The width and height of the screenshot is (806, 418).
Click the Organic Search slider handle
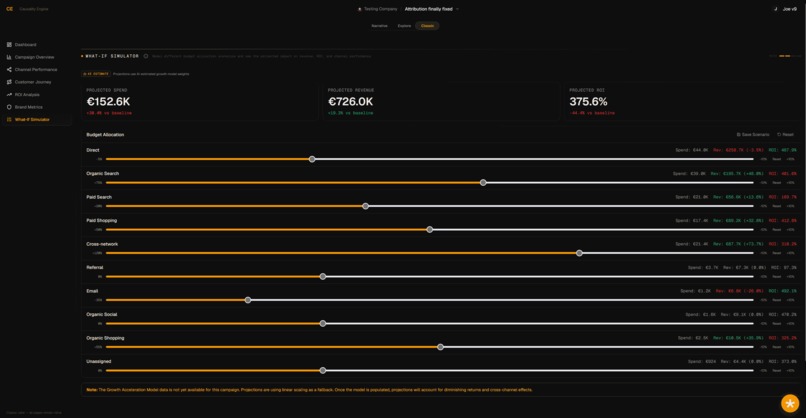click(483, 183)
